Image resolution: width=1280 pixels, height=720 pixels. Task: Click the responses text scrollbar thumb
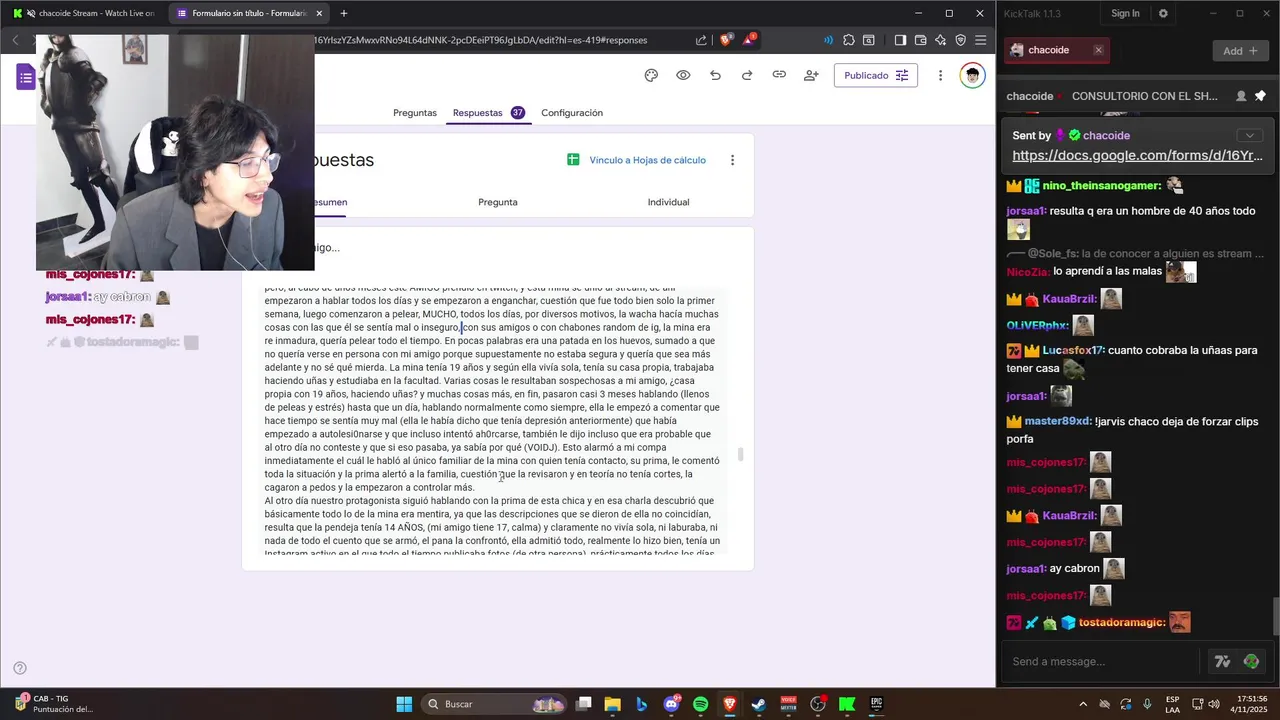click(741, 455)
